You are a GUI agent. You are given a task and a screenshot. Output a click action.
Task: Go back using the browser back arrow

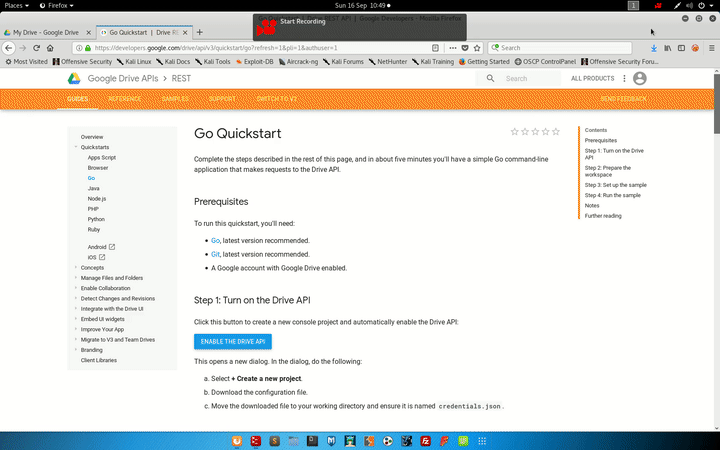point(9,47)
